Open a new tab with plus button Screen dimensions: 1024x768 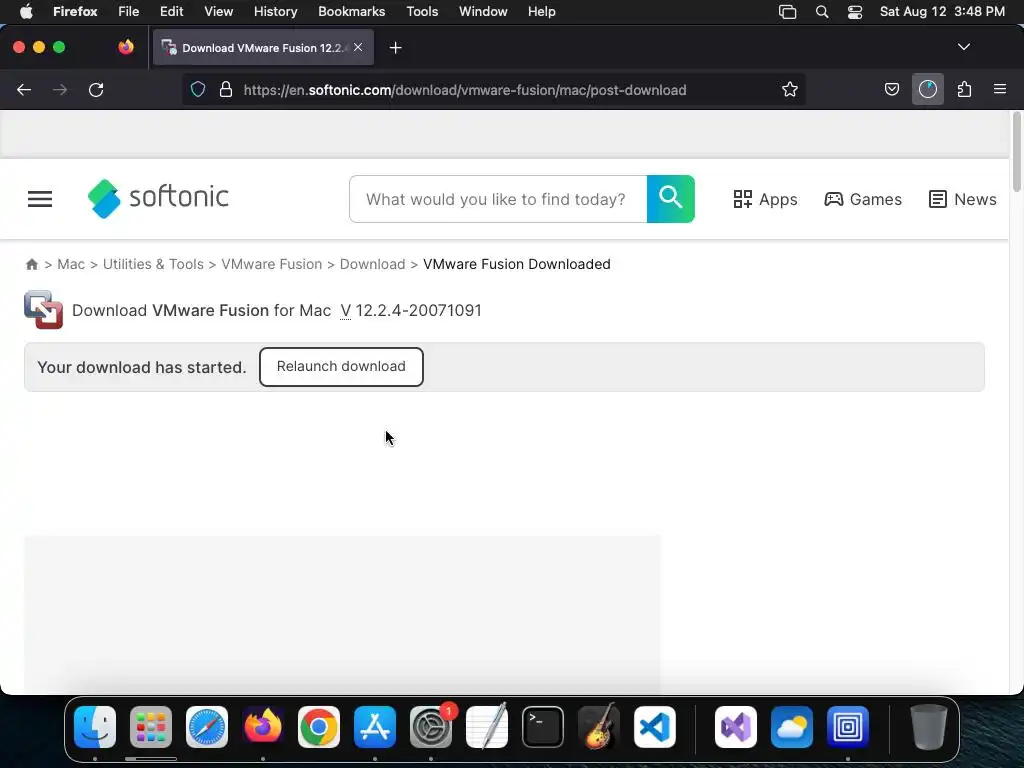(x=395, y=48)
